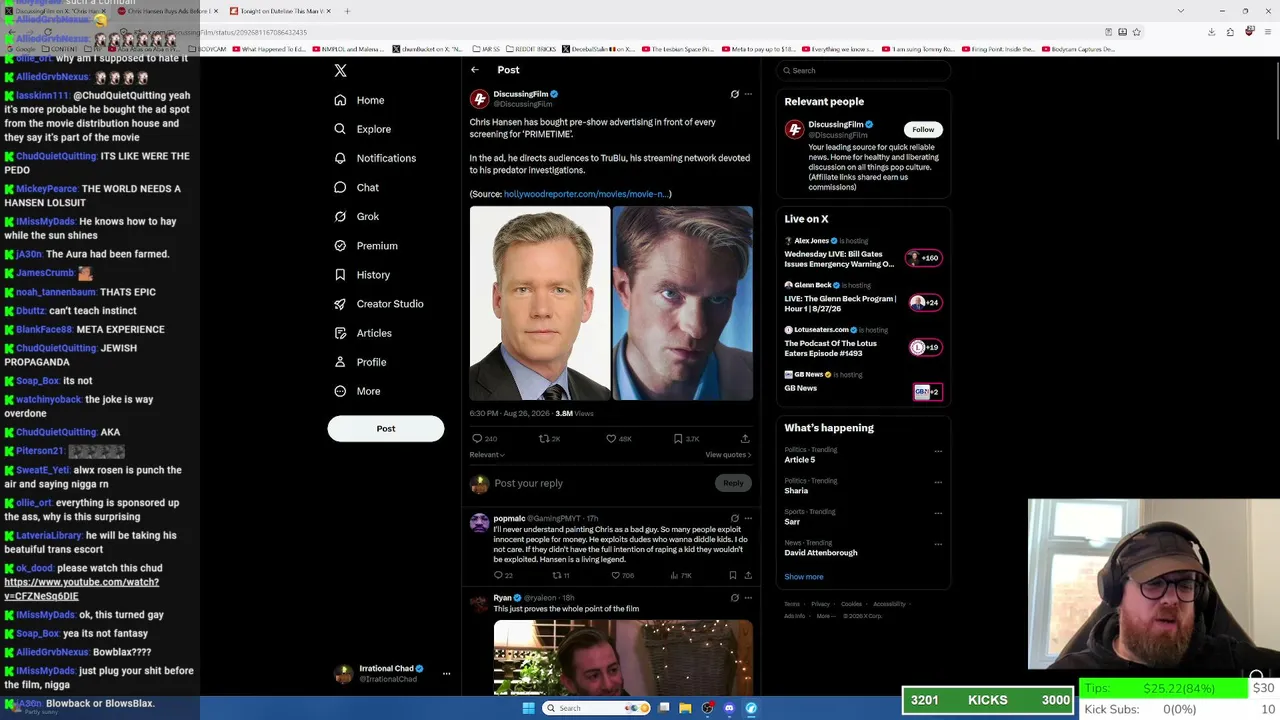Open the Privacy footer link

821,604
